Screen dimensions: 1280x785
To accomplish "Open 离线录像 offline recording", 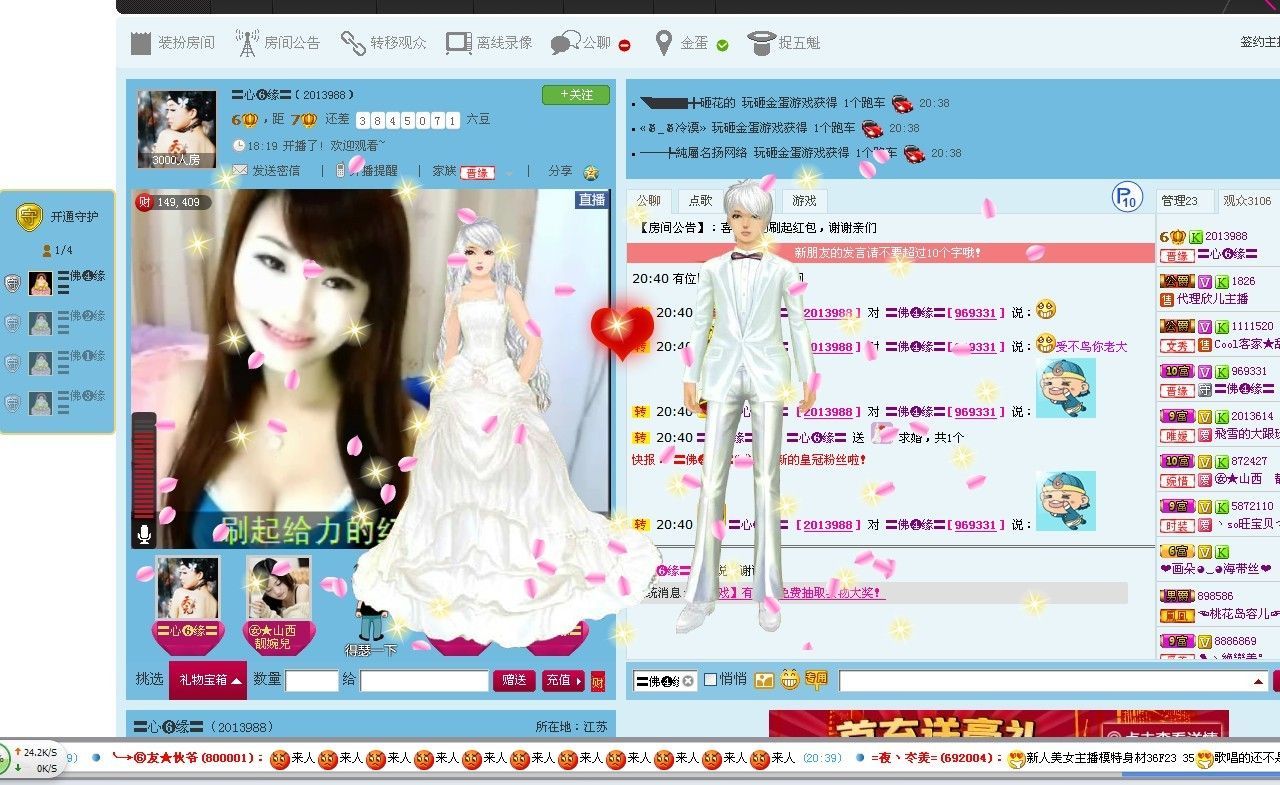I will pyautogui.click(x=489, y=43).
